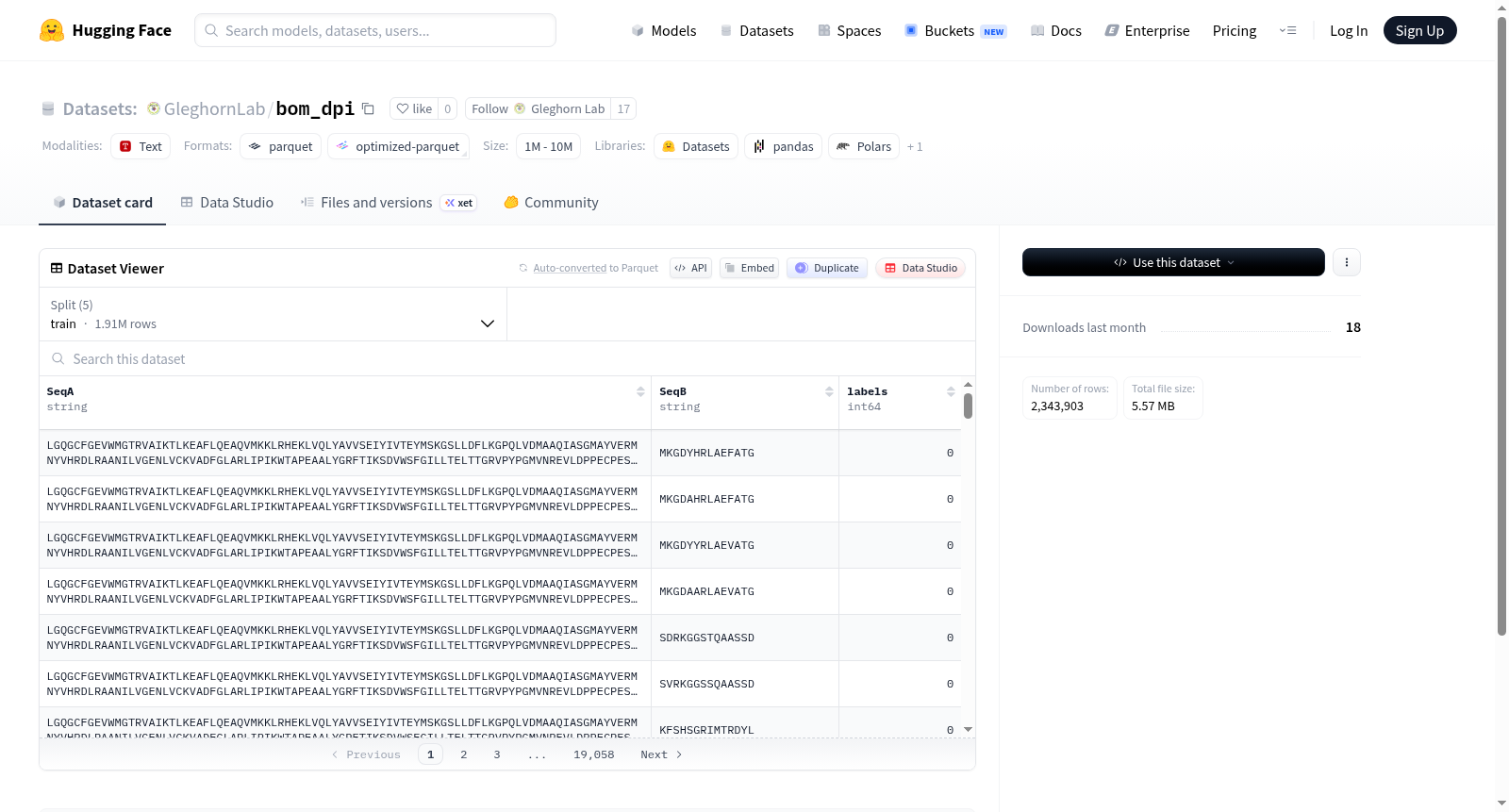
Task: Click the follower count 17
Action: point(623,108)
